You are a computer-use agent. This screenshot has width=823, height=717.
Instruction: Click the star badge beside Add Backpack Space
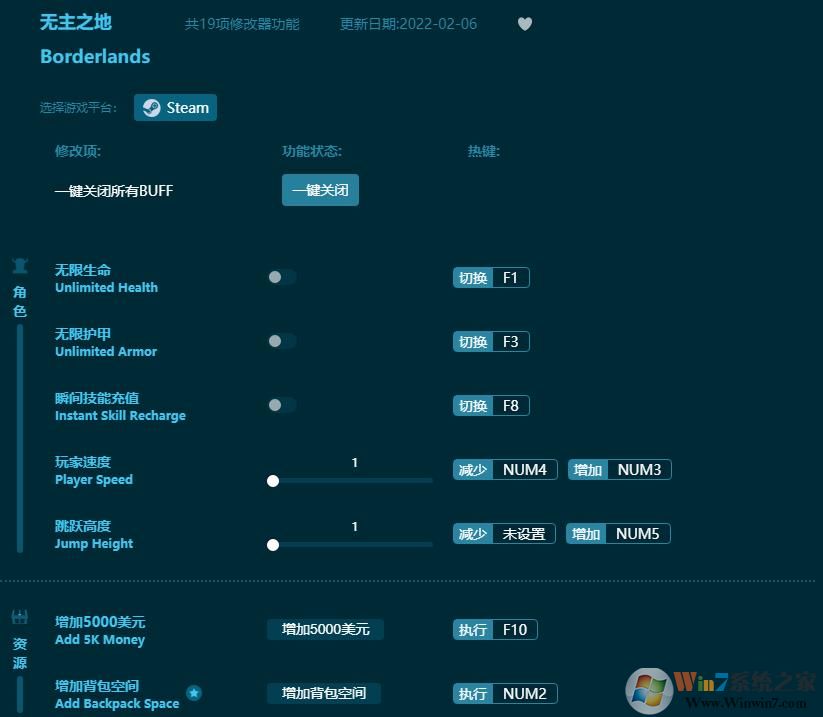pos(194,693)
